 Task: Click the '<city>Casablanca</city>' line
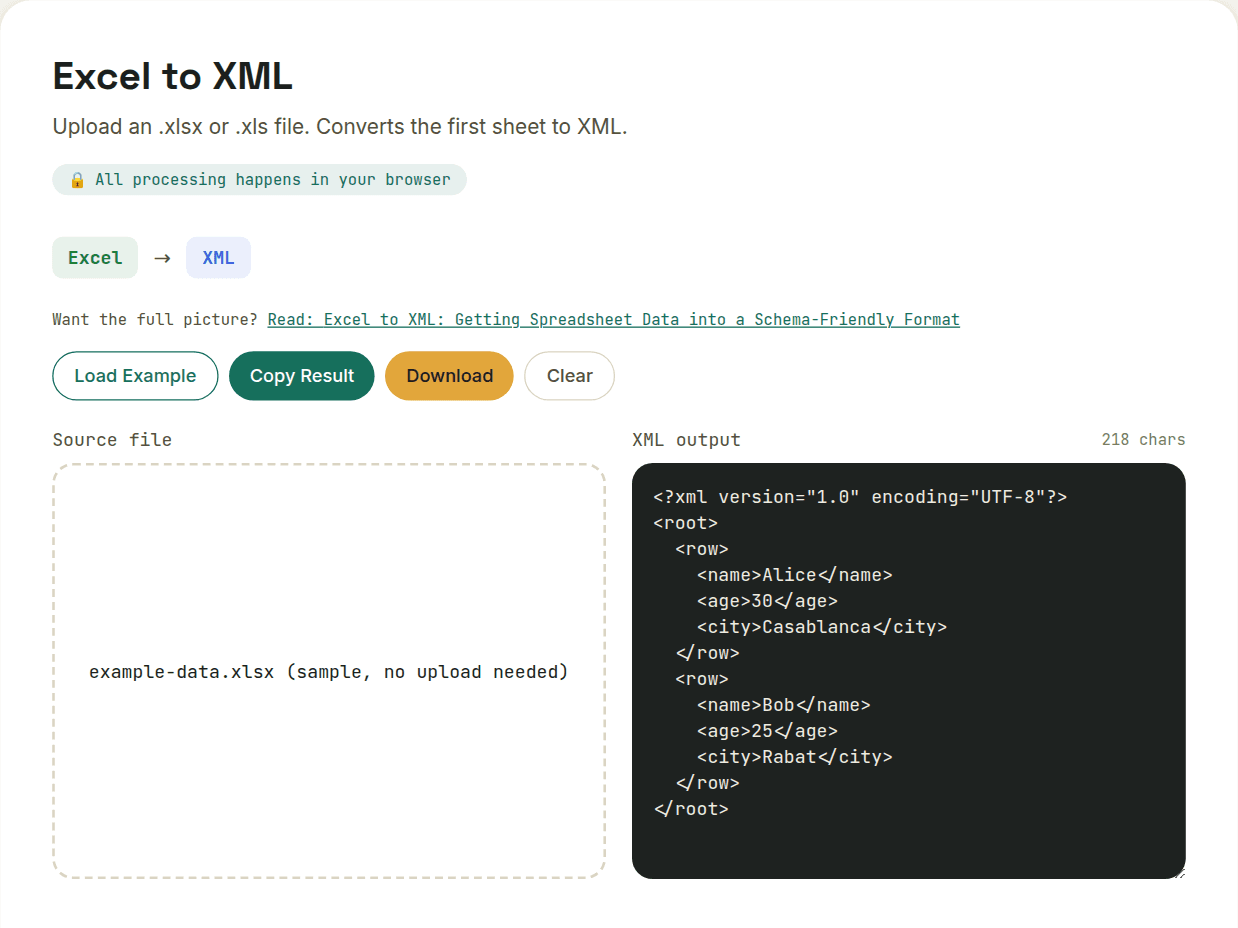821,627
